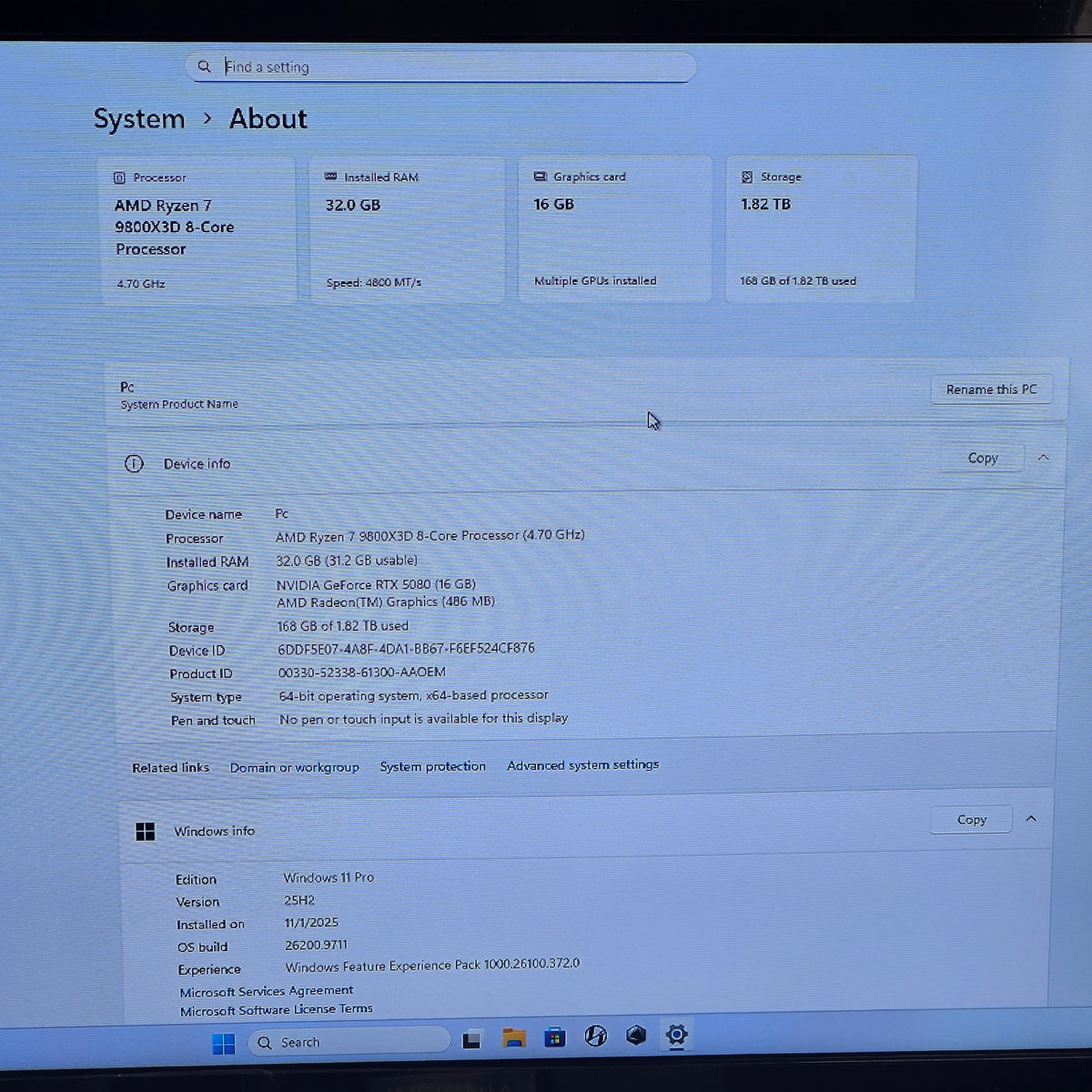Open the Windows Start menu

click(x=223, y=1043)
